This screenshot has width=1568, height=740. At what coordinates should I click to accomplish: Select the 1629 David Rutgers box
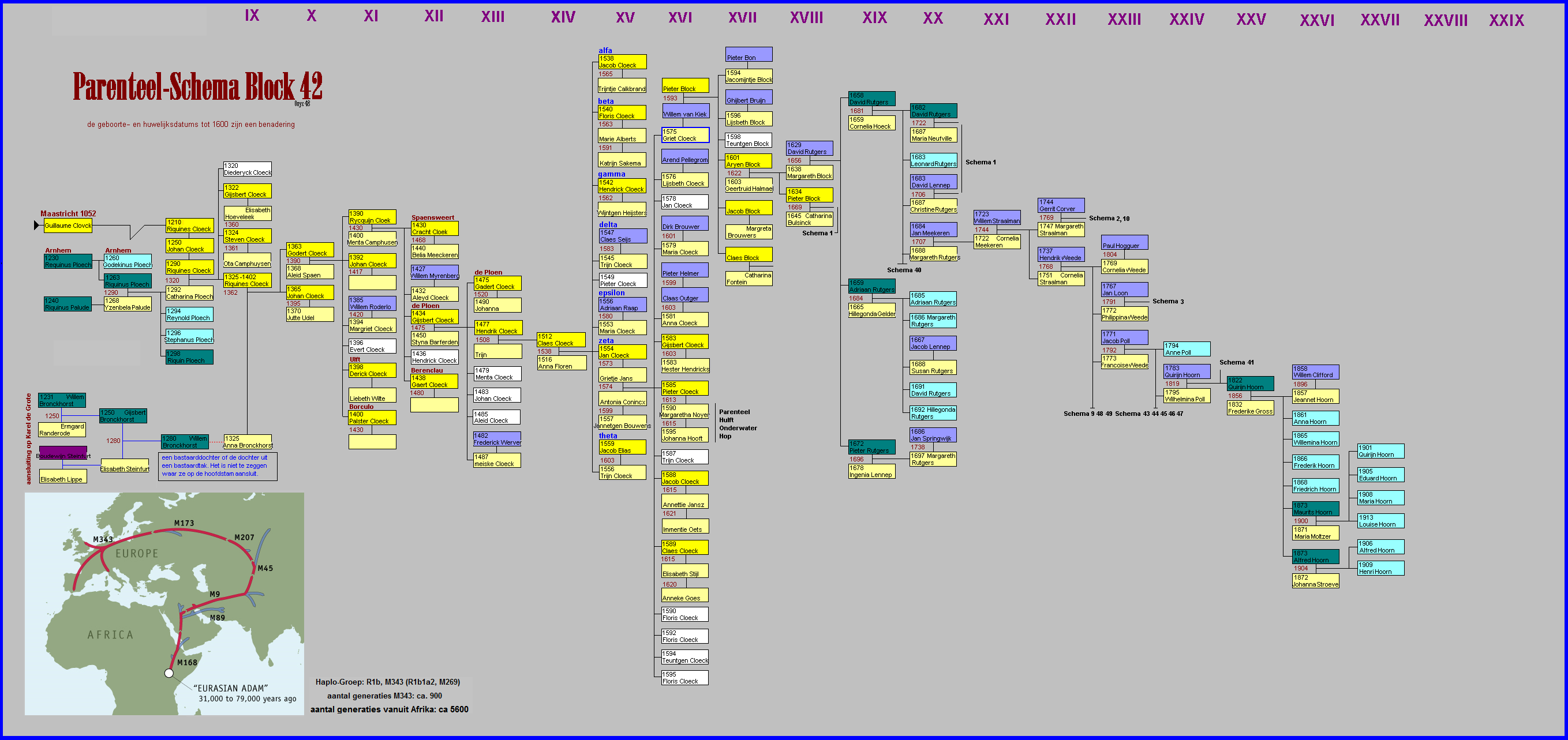coord(809,148)
